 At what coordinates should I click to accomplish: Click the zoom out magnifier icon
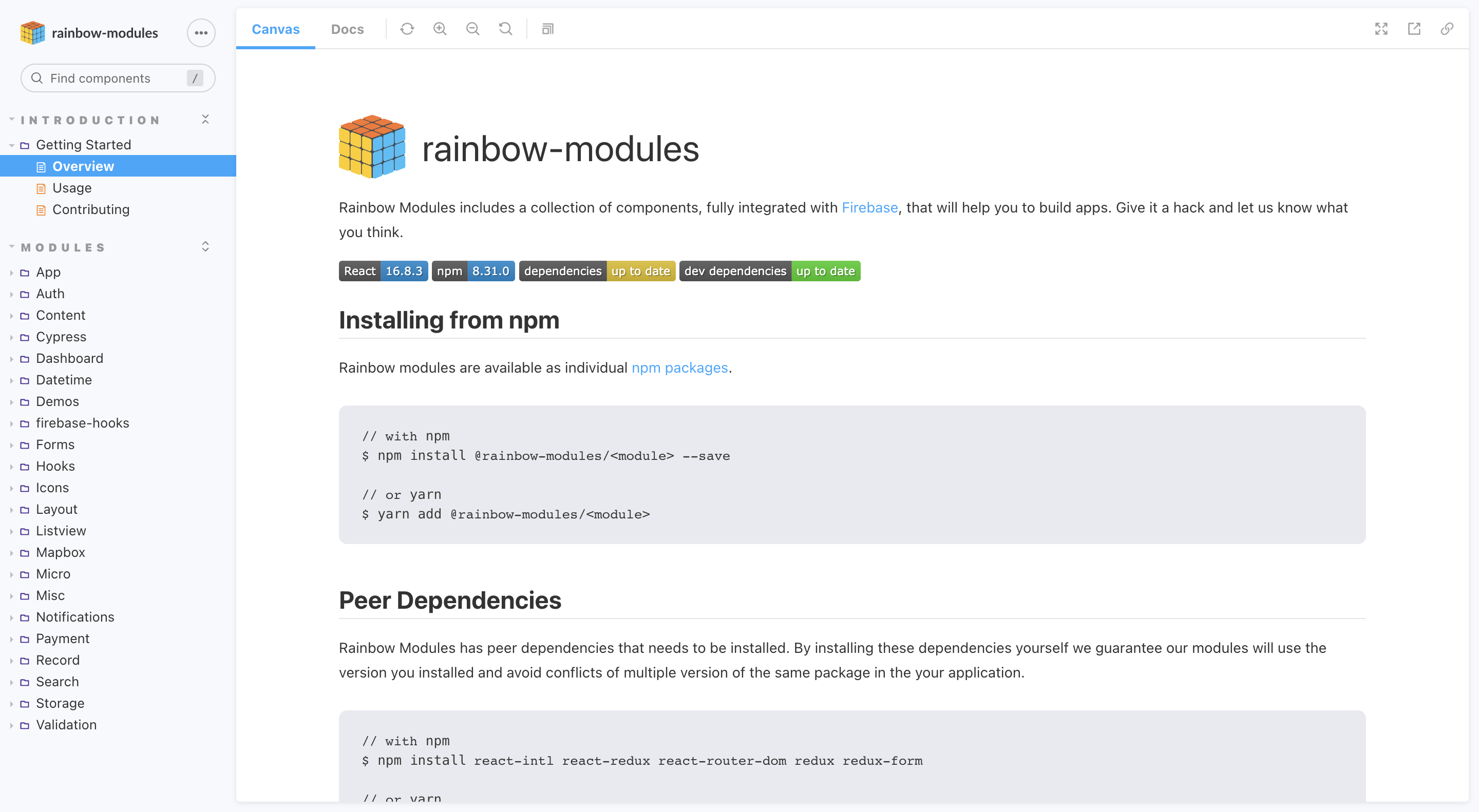click(x=472, y=29)
